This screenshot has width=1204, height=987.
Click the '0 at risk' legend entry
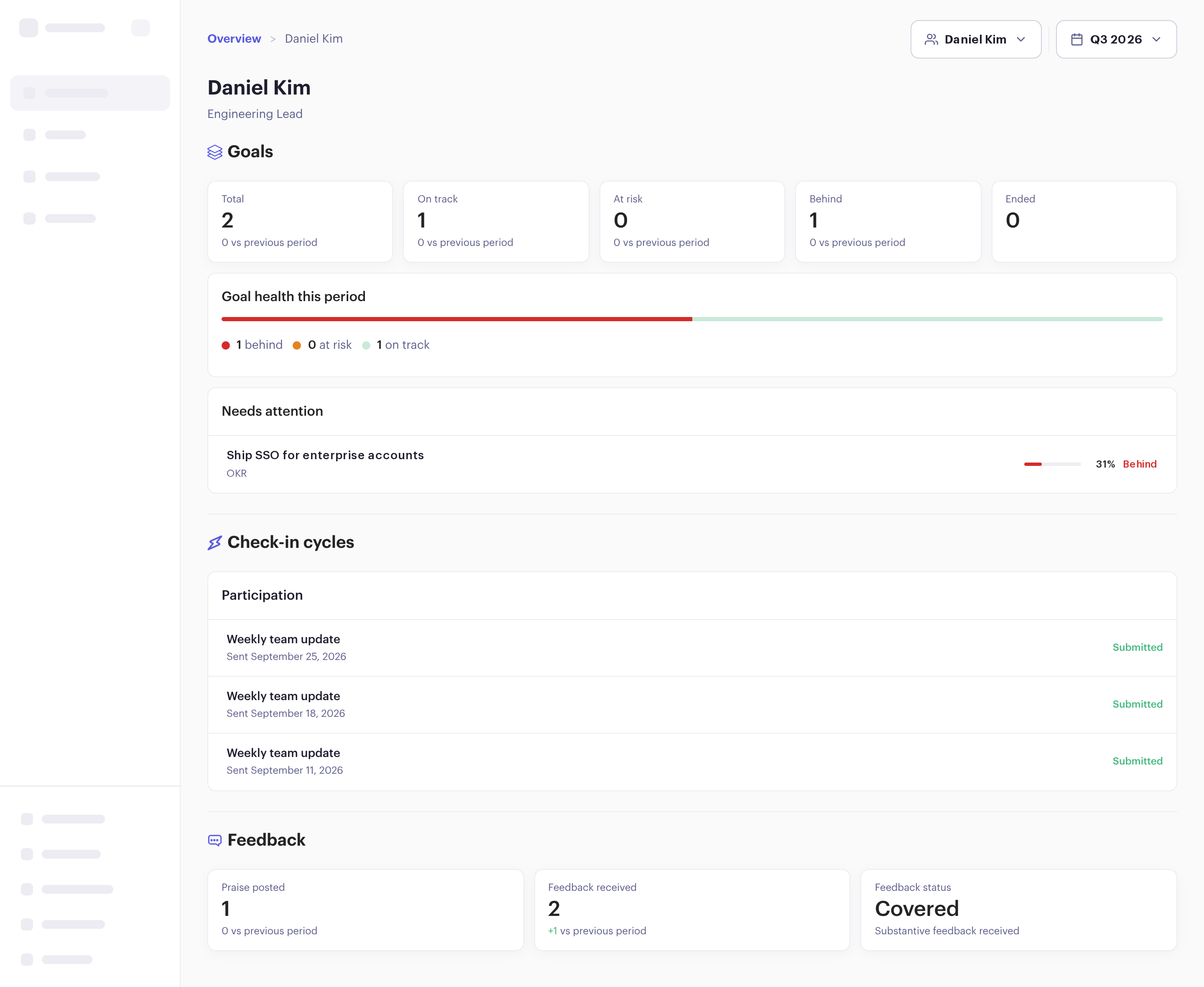[x=322, y=345]
